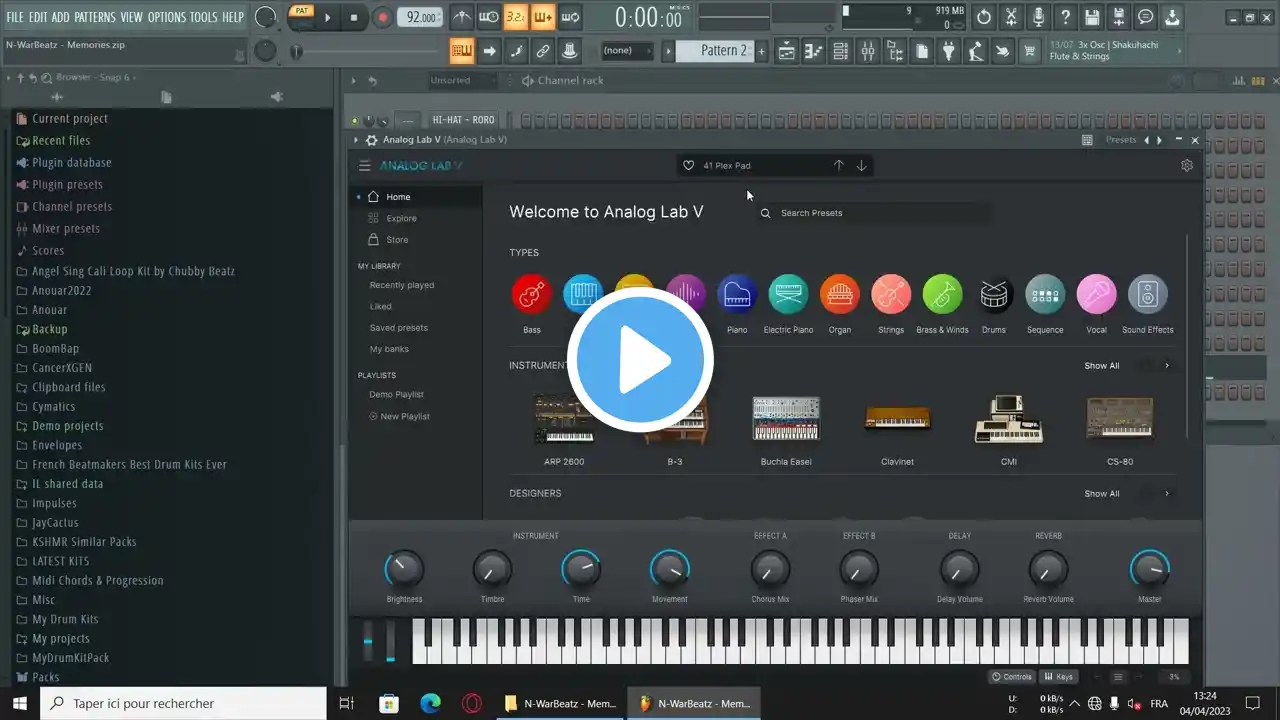
Task: Open the shopping cart content library icon
Action: [1029, 51]
